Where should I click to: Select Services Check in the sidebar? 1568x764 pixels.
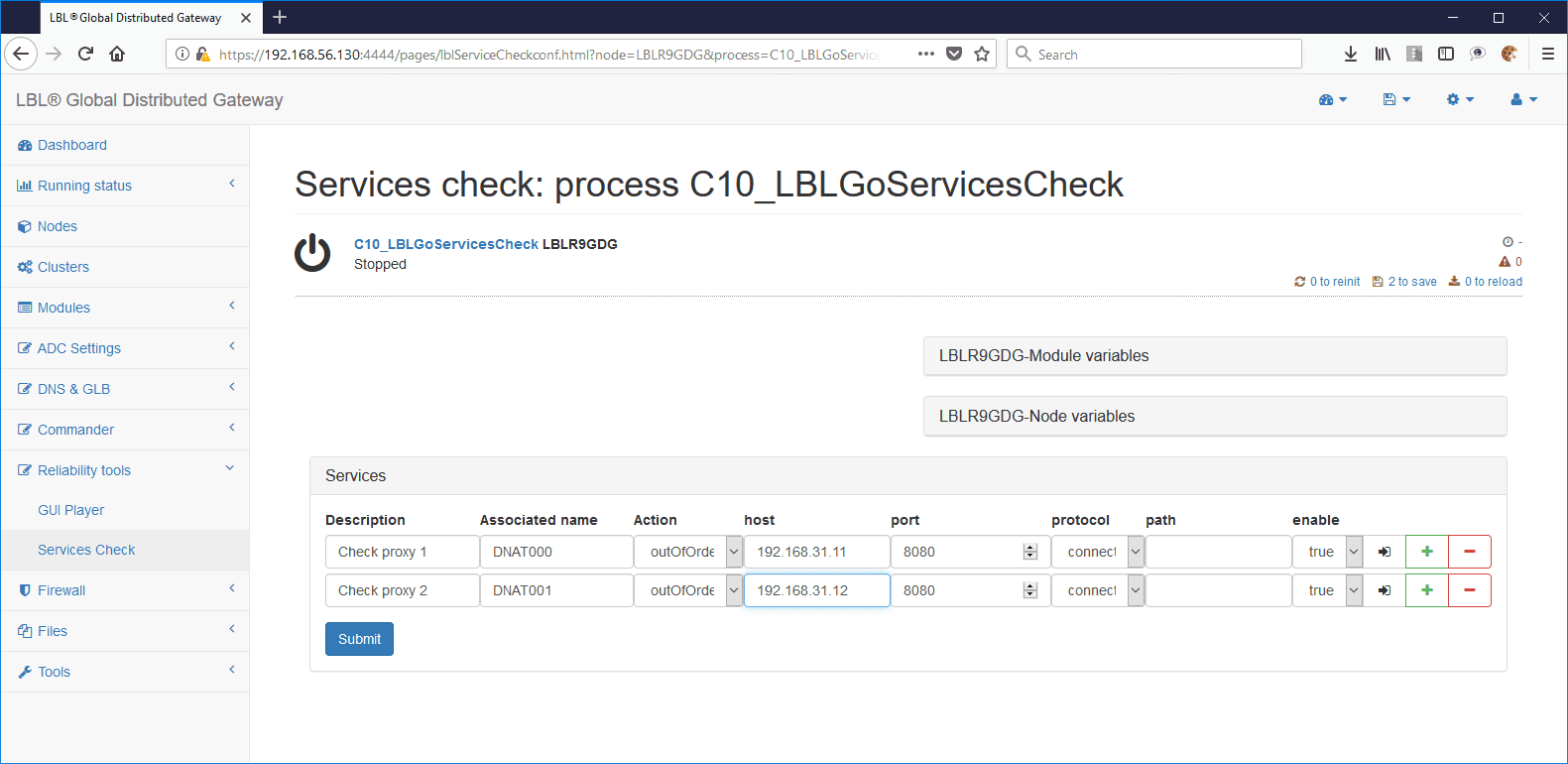coord(125,550)
